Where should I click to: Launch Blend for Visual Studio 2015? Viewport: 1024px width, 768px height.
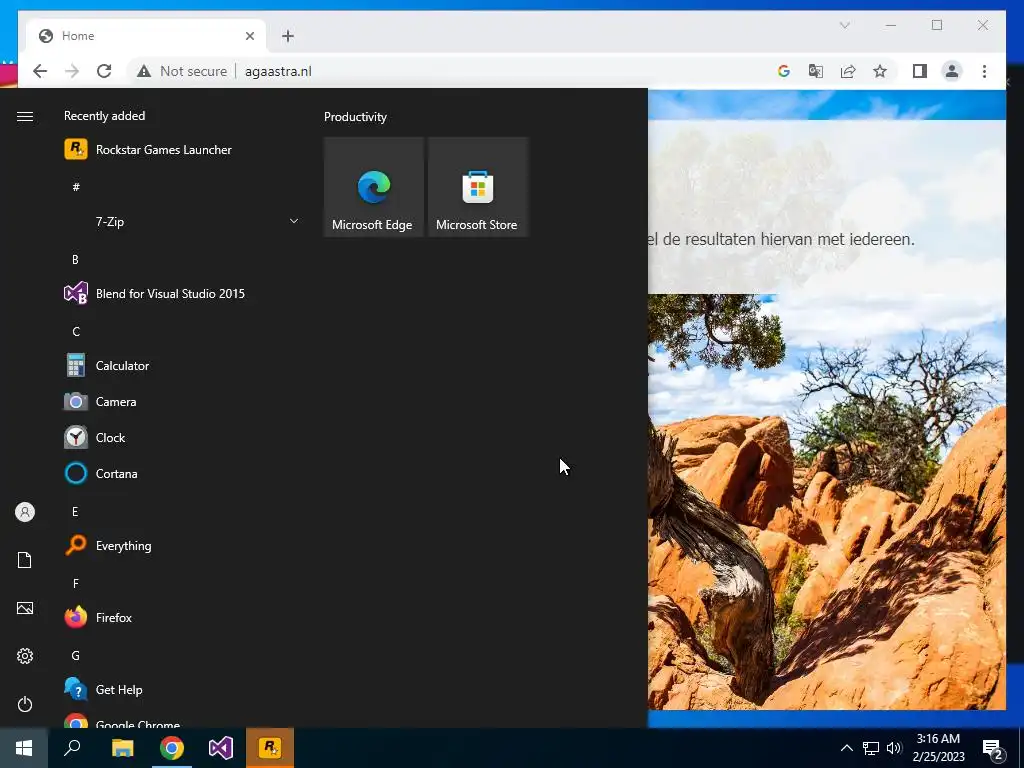point(182,294)
